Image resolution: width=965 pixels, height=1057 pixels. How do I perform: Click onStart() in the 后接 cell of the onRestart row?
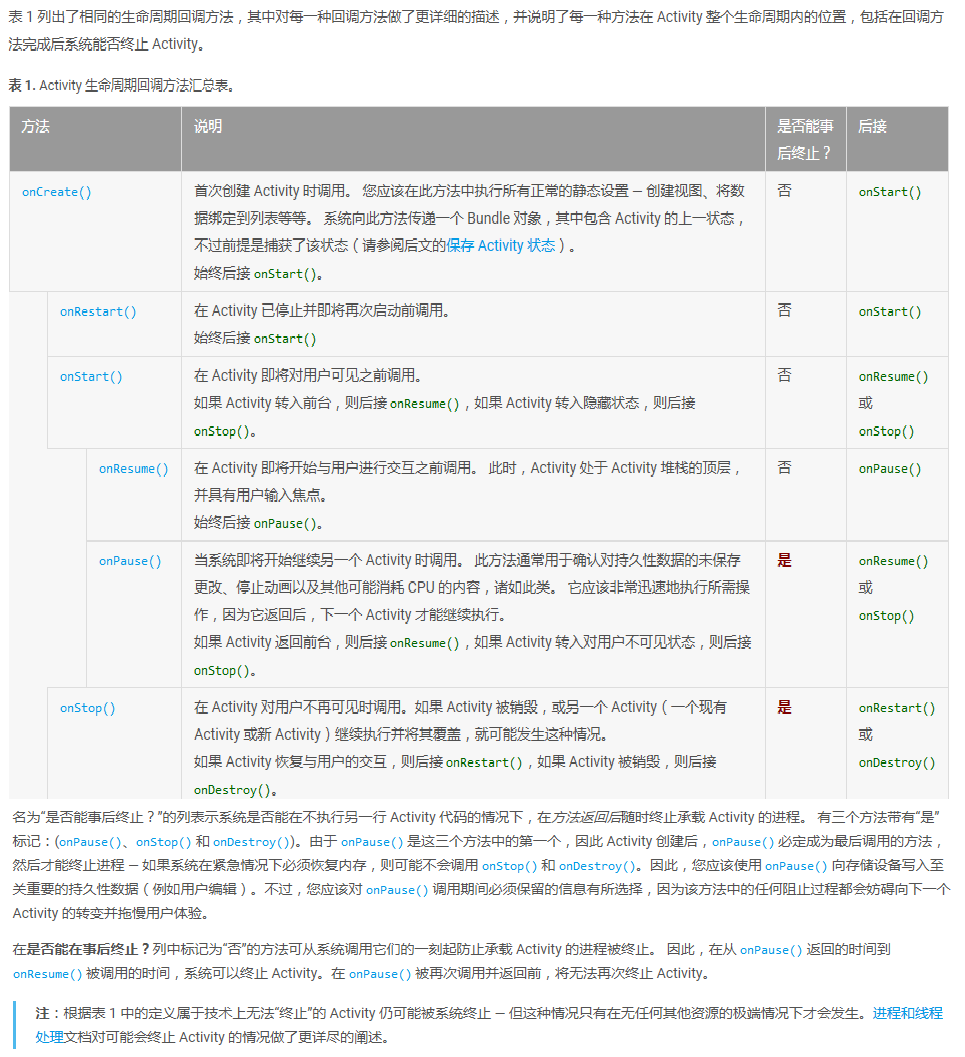pos(890,311)
